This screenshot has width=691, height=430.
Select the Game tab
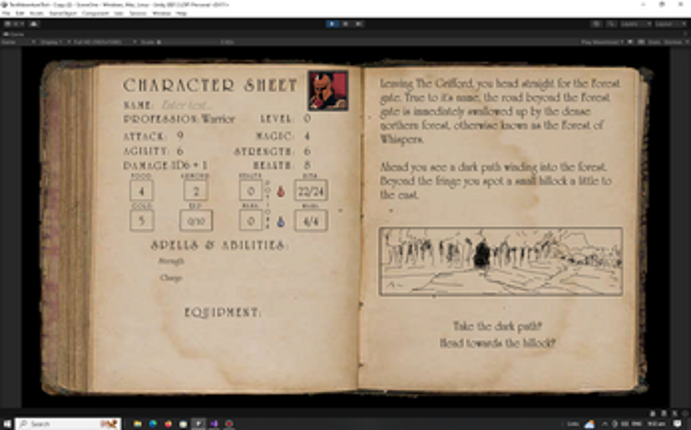14,34
